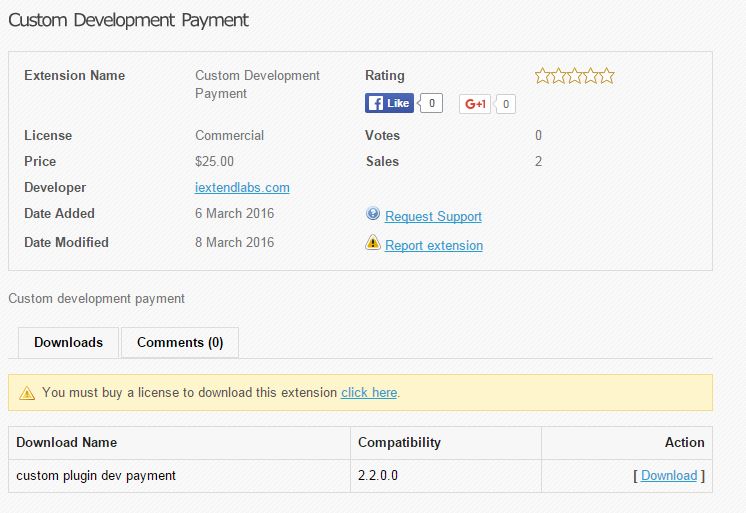Switch to the Downloads tab
Image resolution: width=746 pixels, height=513 pixels.
pyautogui.click(x=69, y=343)
